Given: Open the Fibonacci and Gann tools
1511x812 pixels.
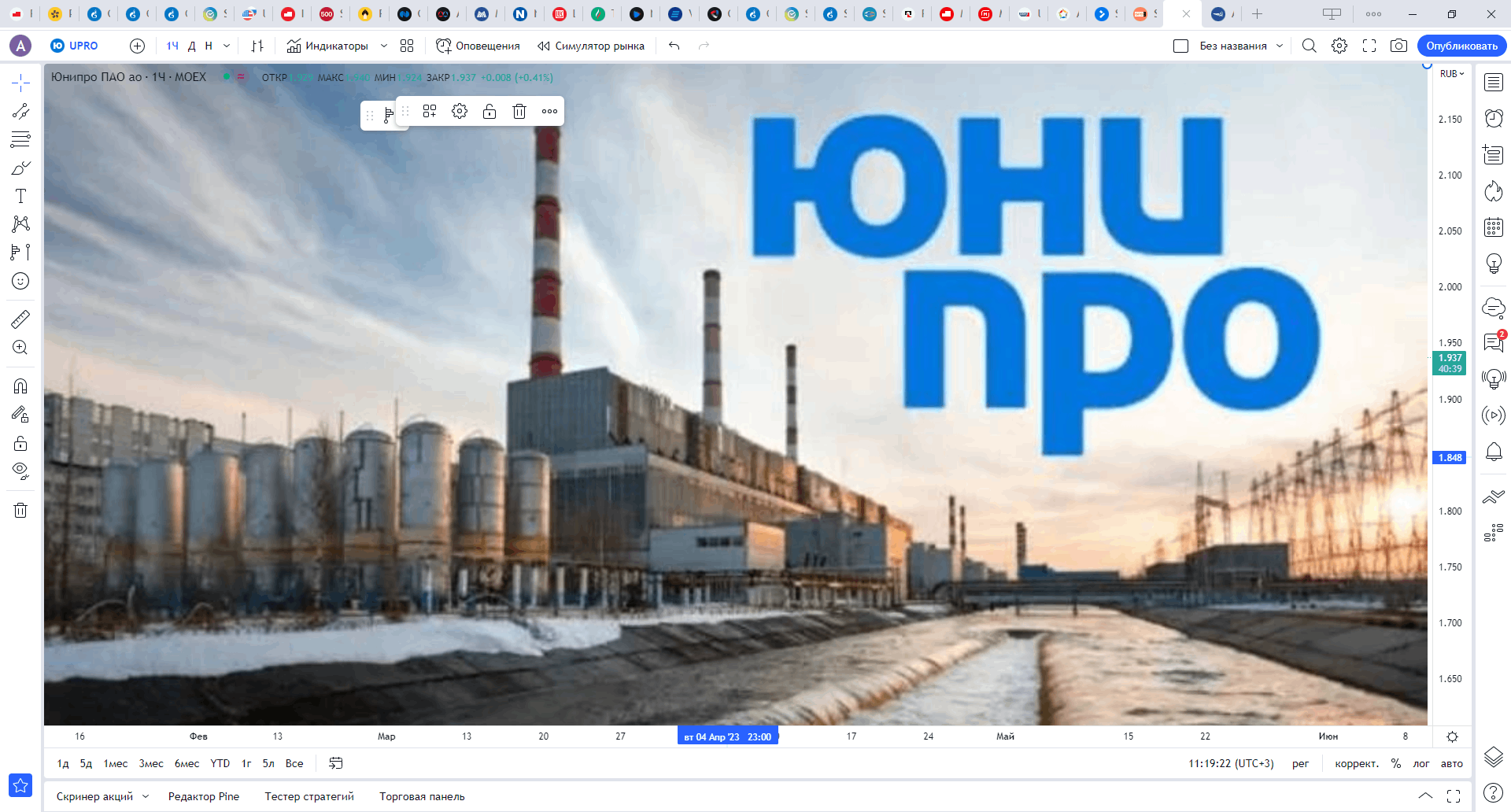Looking at the screenshot, I should 20,139.
